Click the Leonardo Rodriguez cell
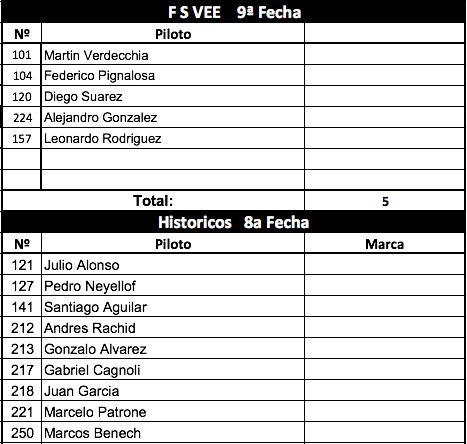 [173, 139]
